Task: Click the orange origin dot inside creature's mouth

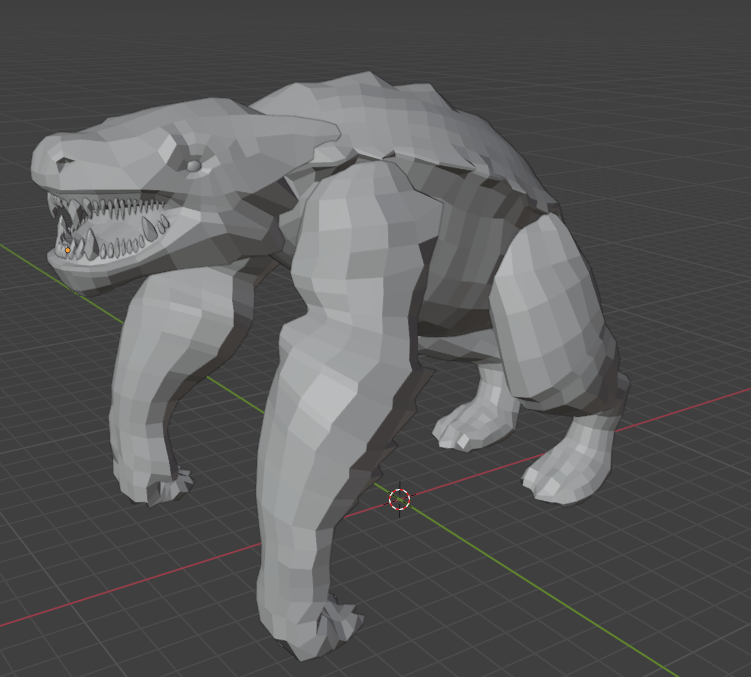Action: (x=68, y=250)
